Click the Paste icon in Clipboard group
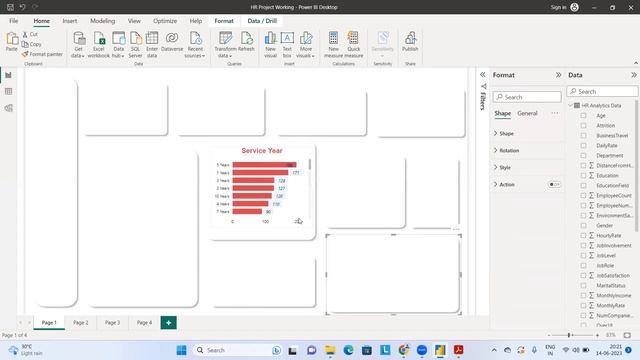Screen dimensions: 640x360 [x=12, y=38]
